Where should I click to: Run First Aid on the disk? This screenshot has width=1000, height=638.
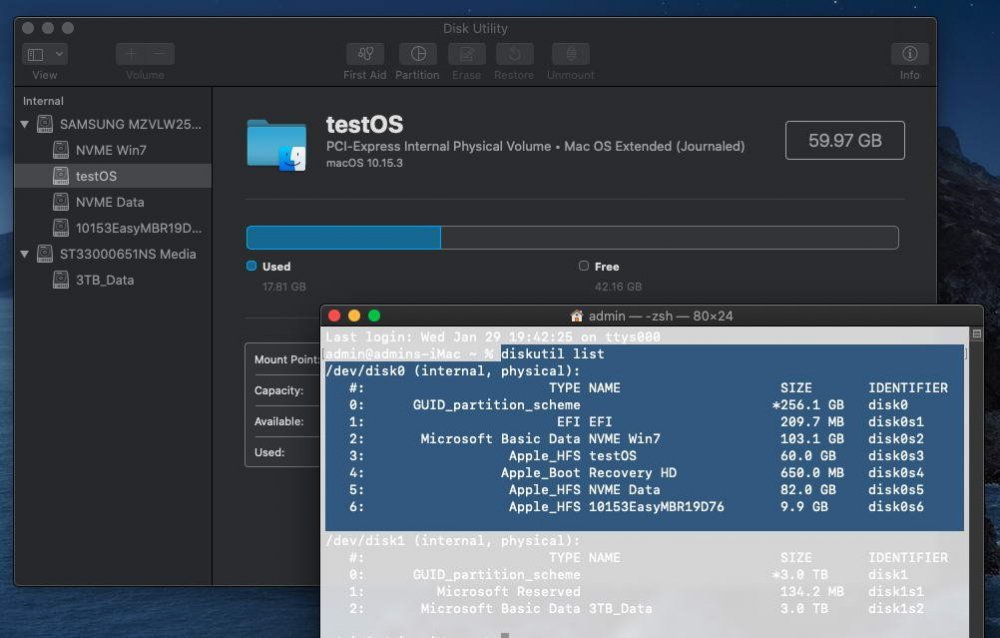click(x=365, y=54)
